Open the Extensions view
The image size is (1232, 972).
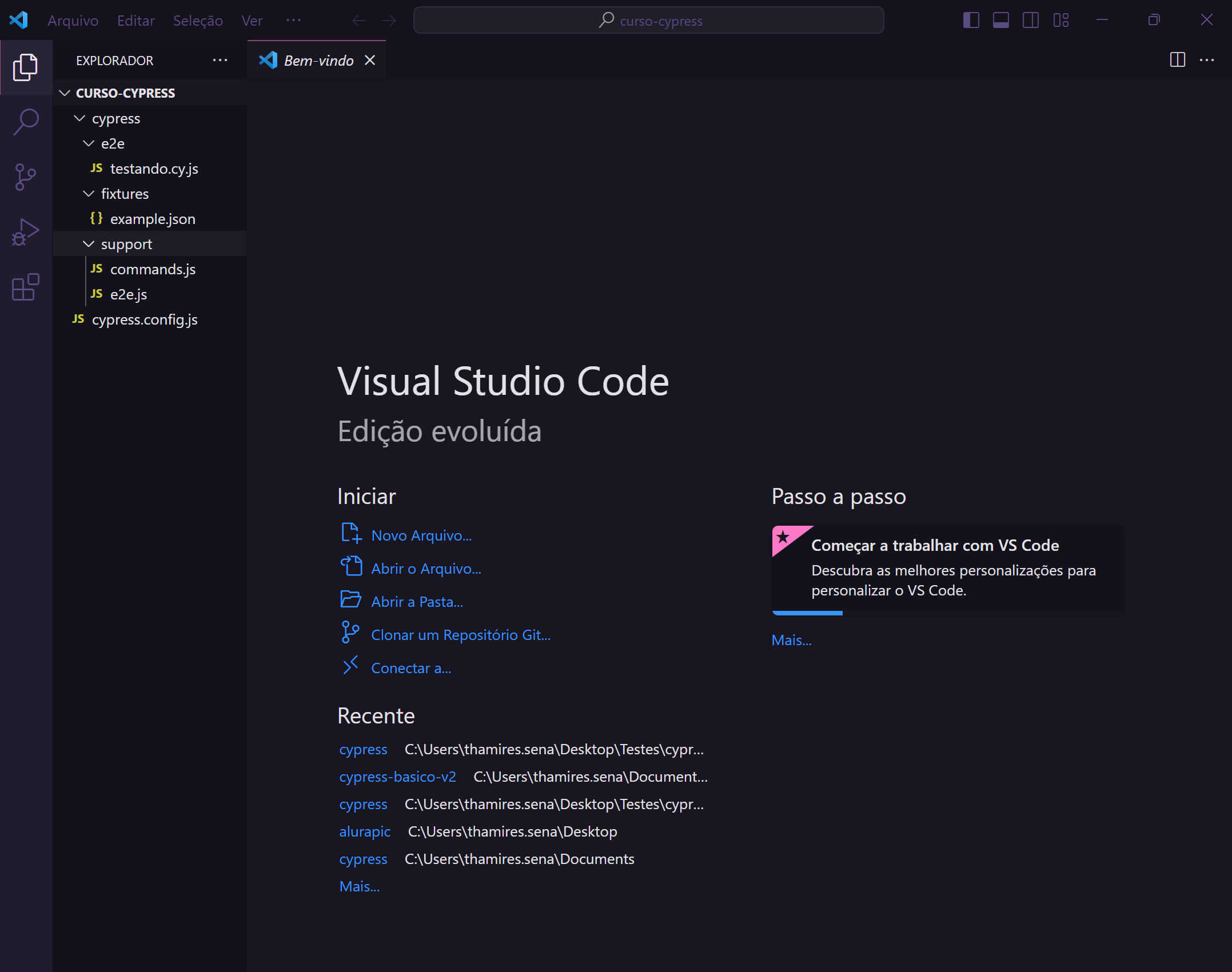tap(26, 287)
